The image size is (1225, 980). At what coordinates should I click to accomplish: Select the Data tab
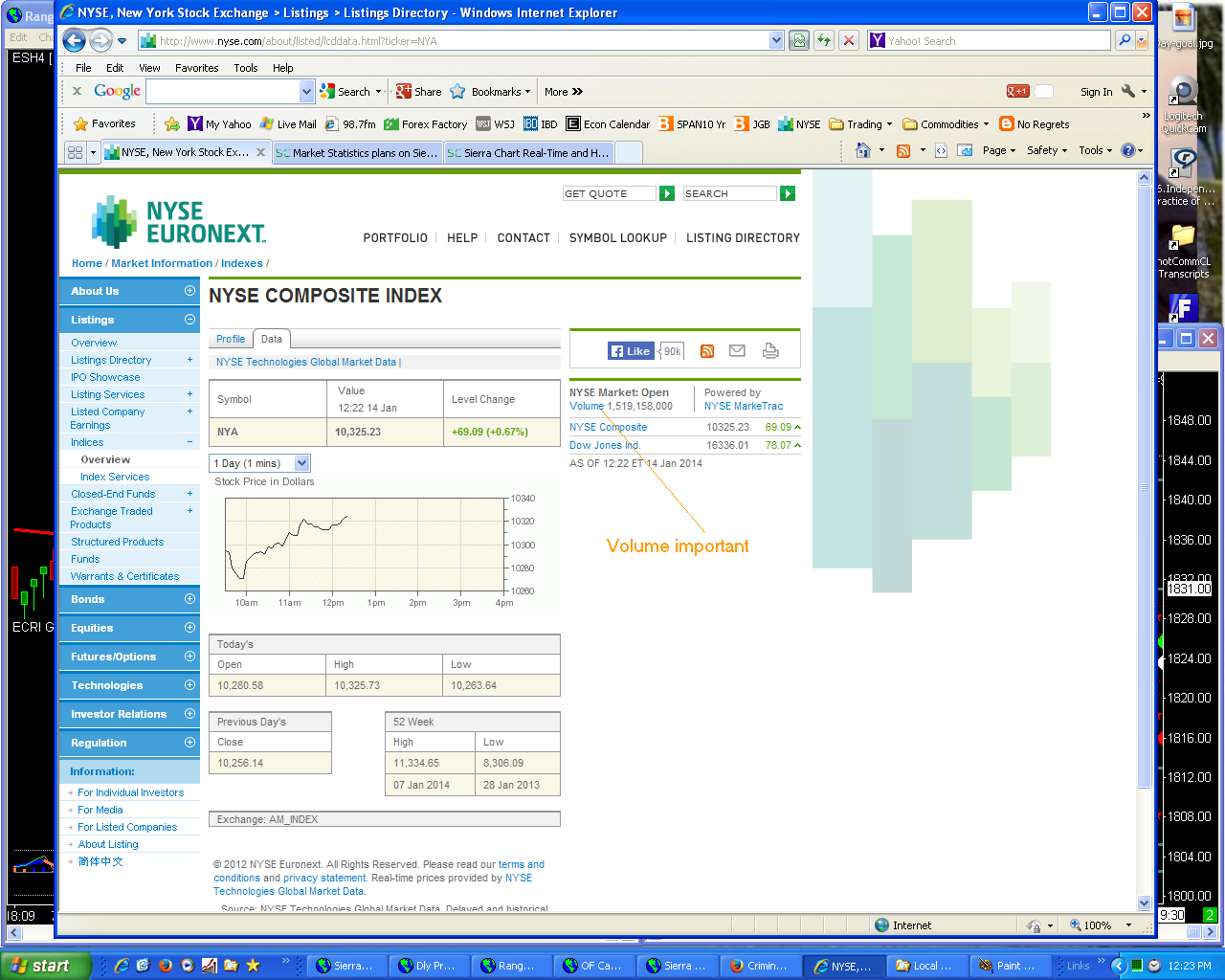[272, 339]
